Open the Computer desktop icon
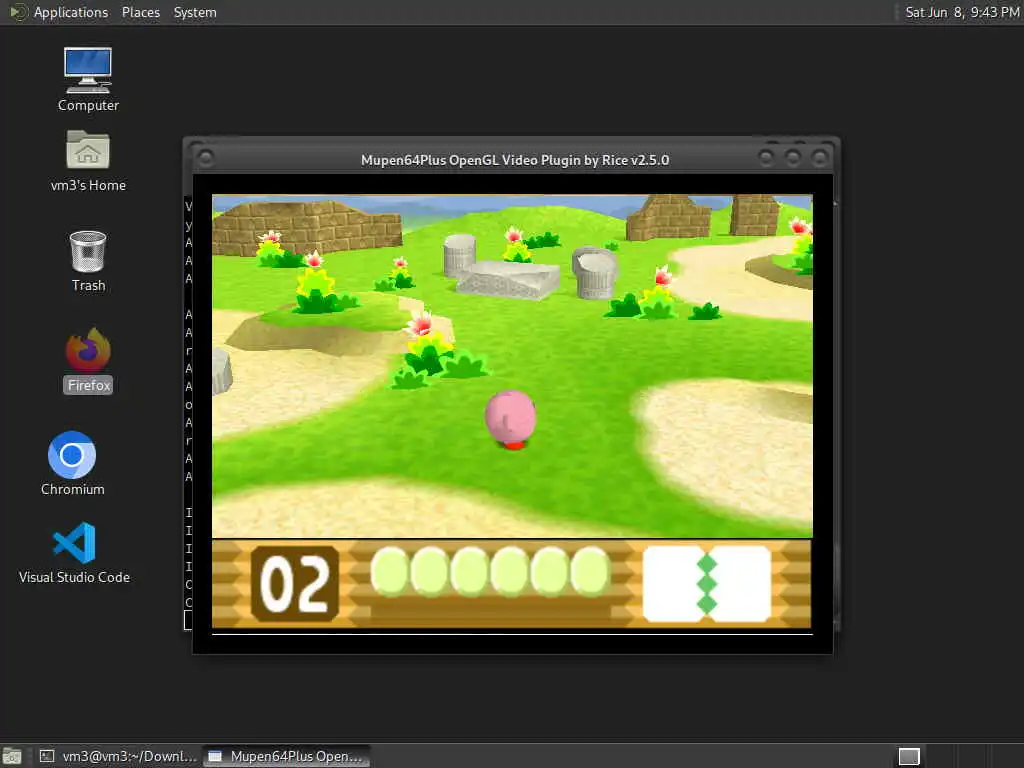Viewport: 1024px width, 768px height. [88, 79]
